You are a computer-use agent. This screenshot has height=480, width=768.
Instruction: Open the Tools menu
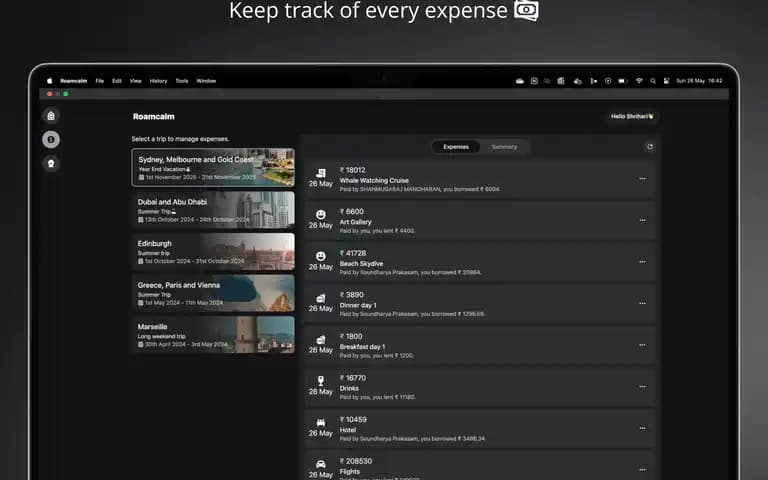click(182, 81)
